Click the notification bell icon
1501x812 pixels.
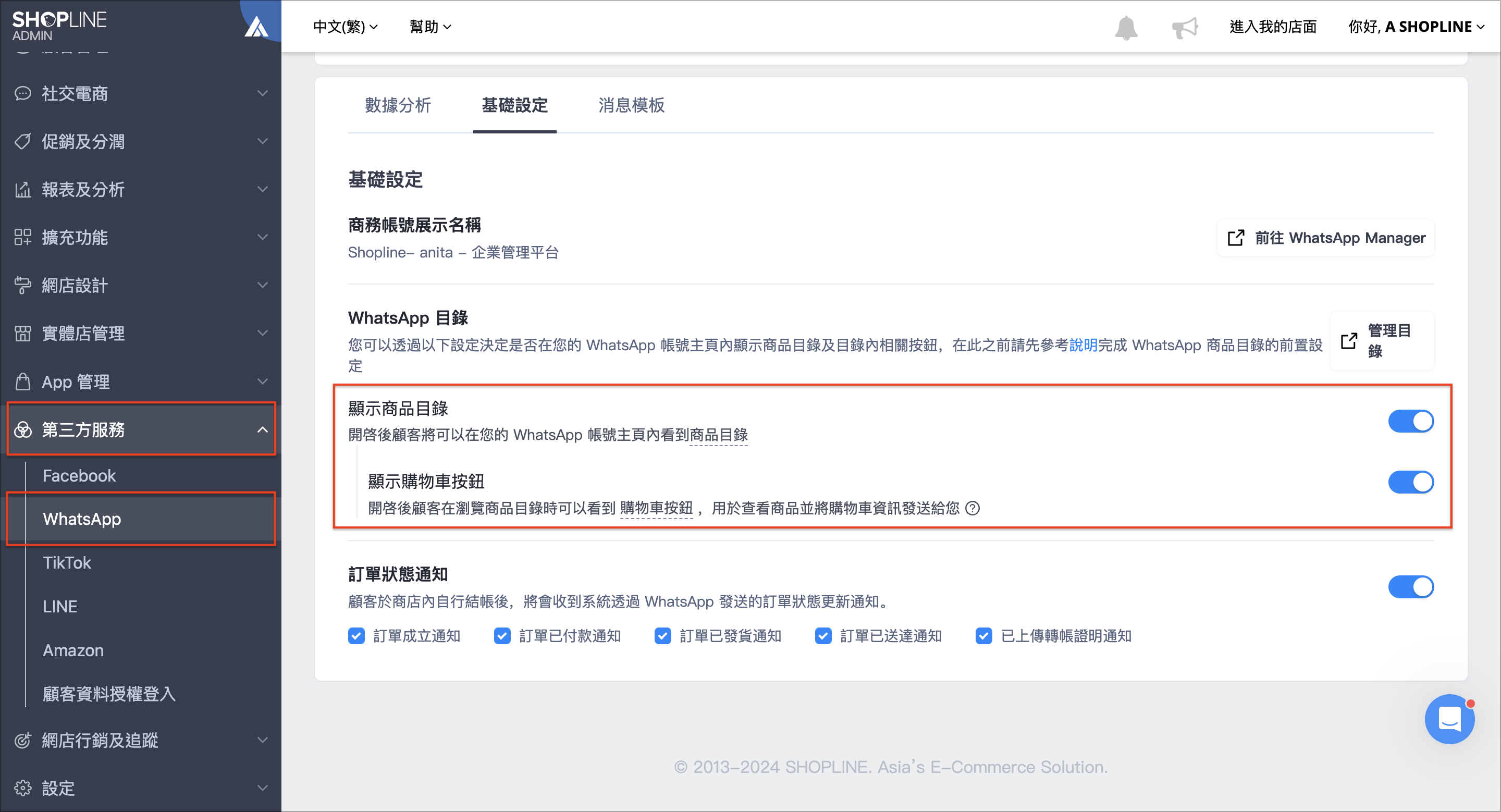[1126, 28]
